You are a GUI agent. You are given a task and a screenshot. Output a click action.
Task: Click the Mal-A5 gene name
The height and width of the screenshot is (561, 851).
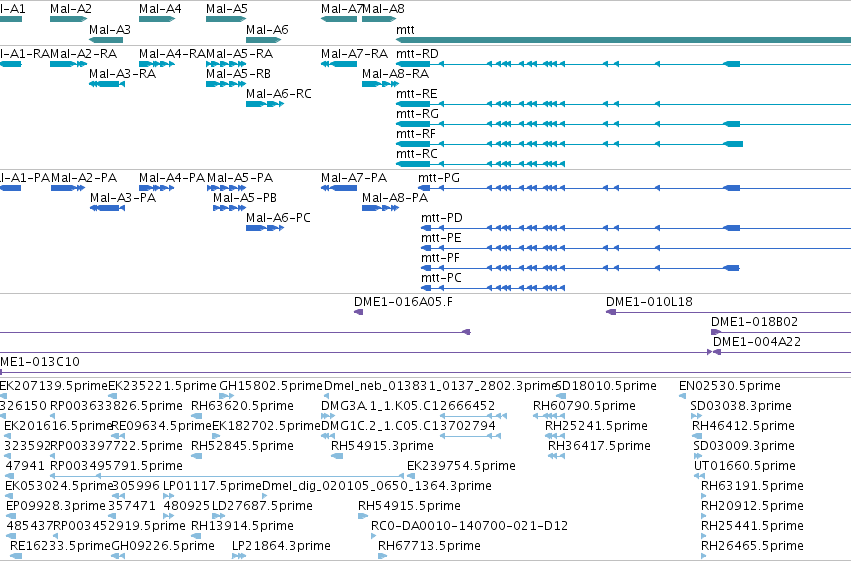click(x=227, y=9)
